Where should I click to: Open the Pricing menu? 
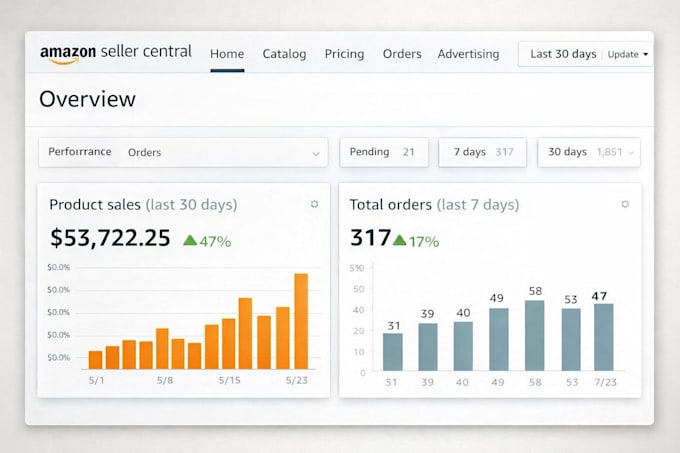(344, 54)
